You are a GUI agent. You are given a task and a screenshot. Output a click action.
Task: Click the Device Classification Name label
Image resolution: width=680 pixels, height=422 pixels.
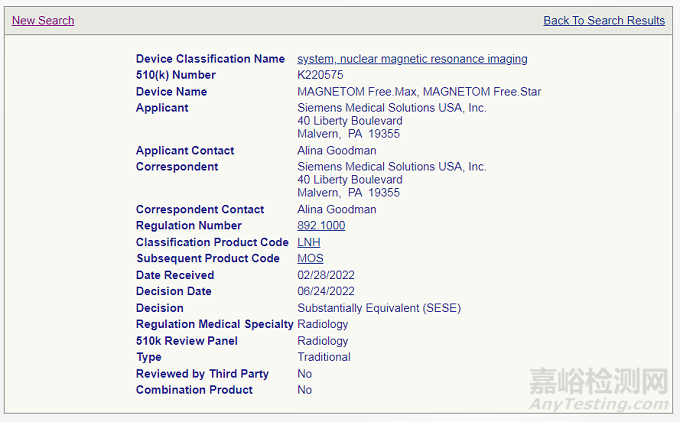(x=210, y=59)
